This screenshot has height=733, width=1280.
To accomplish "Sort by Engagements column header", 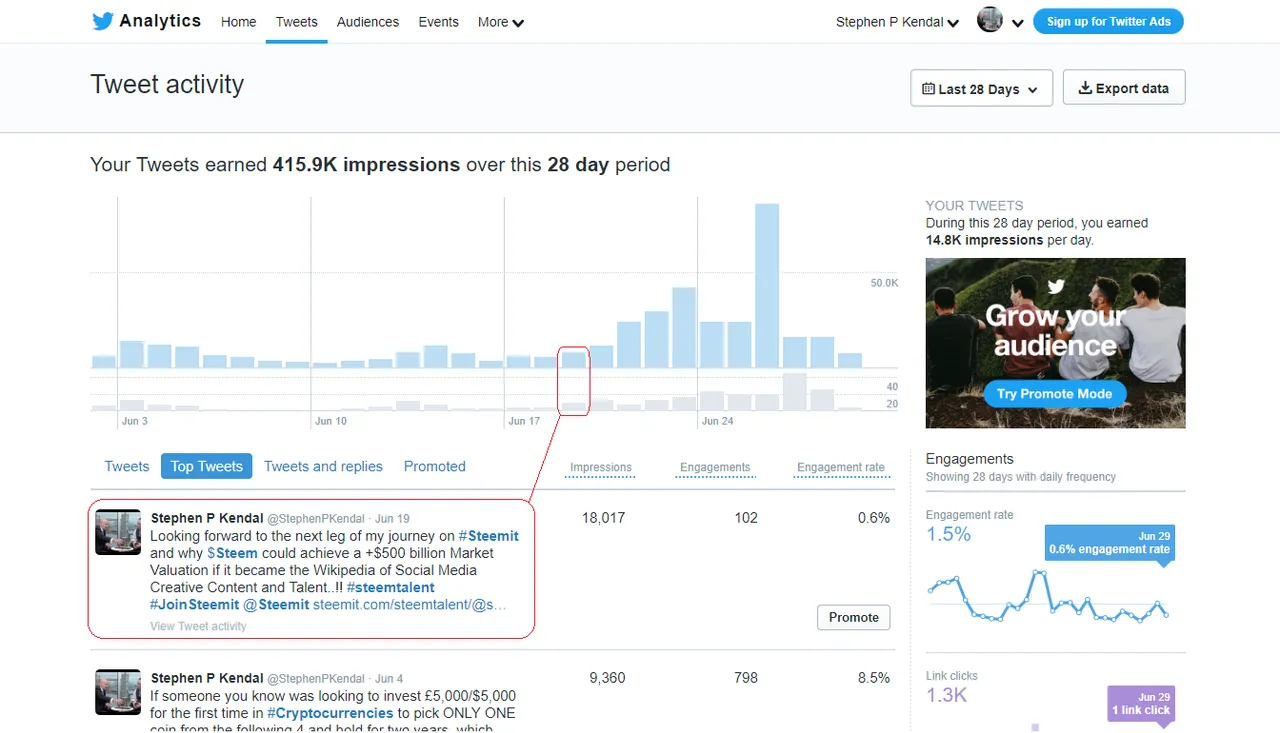I will pyautogui.click(x=715, y=467).
